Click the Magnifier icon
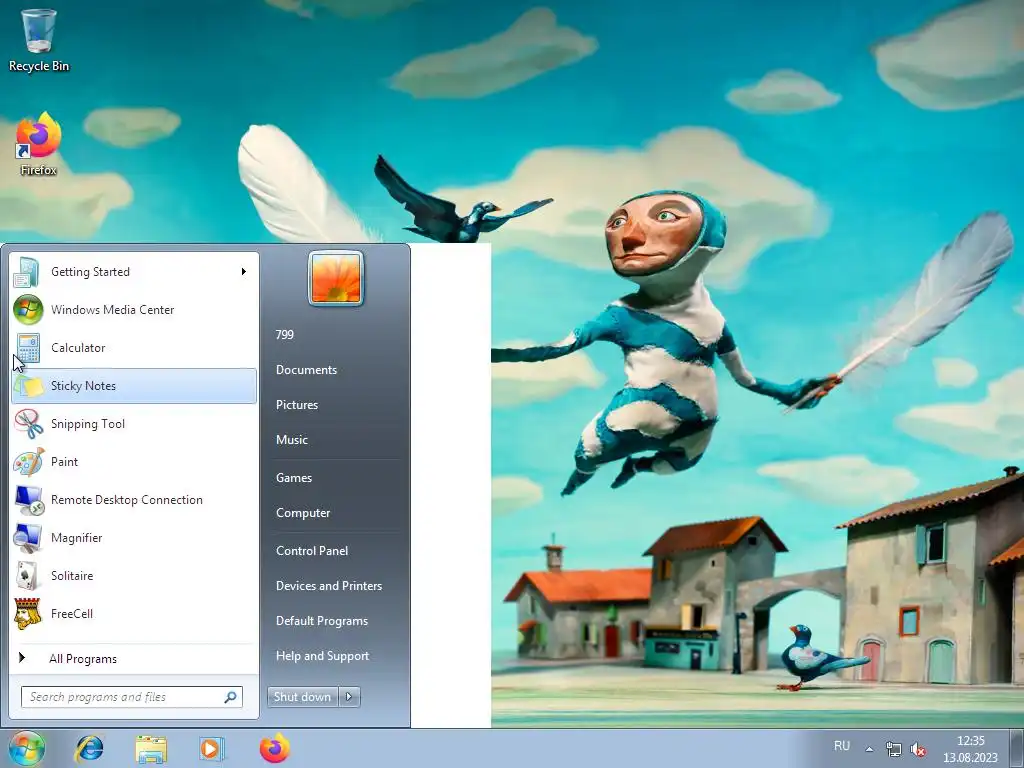 coord(28,537)
